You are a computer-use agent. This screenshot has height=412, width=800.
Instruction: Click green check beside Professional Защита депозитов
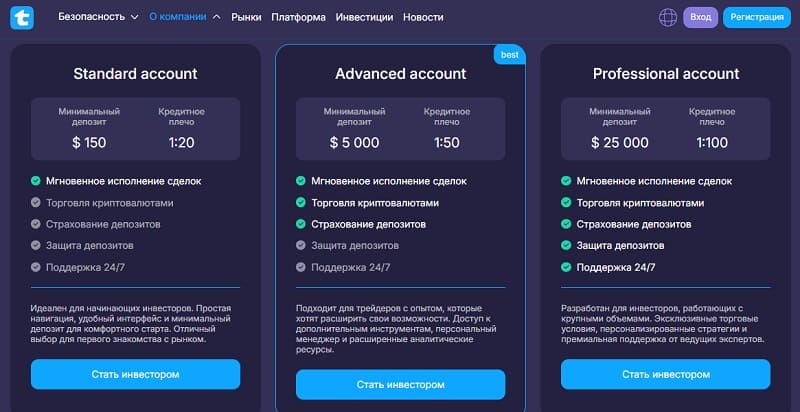coord(566,245)
